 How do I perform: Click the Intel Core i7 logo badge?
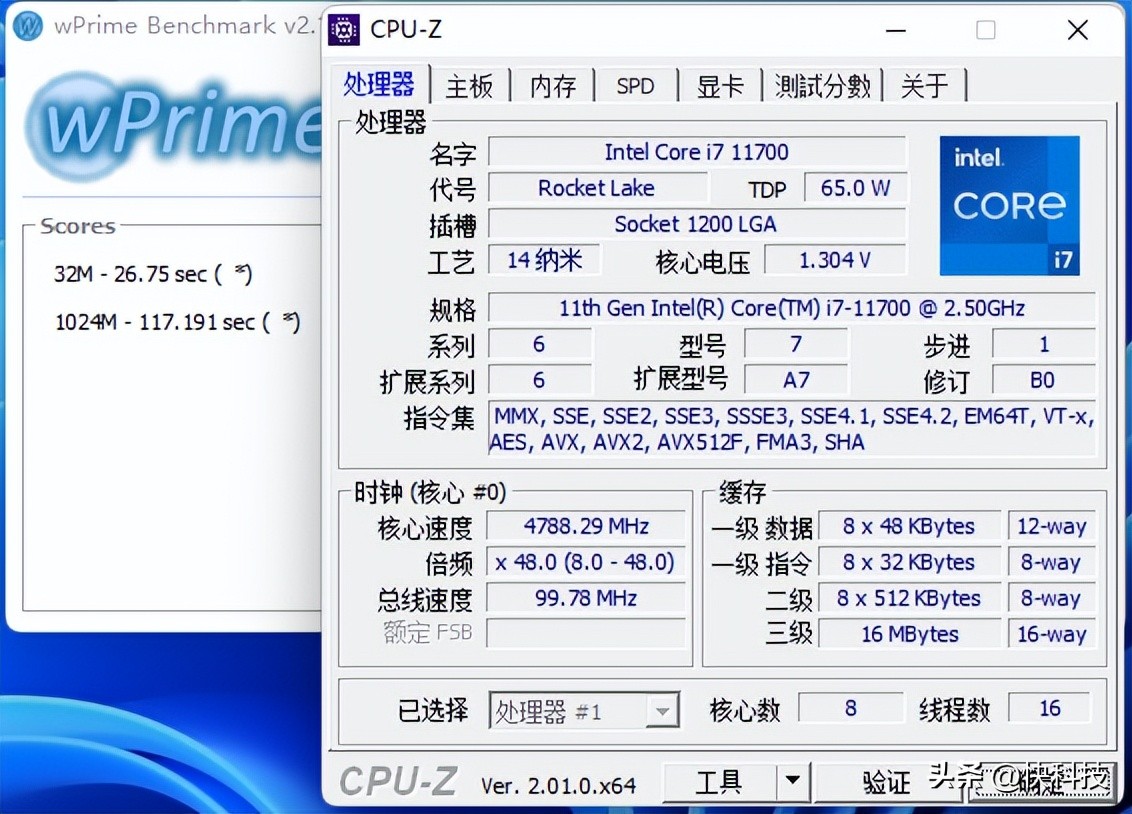pos(1009,205)
